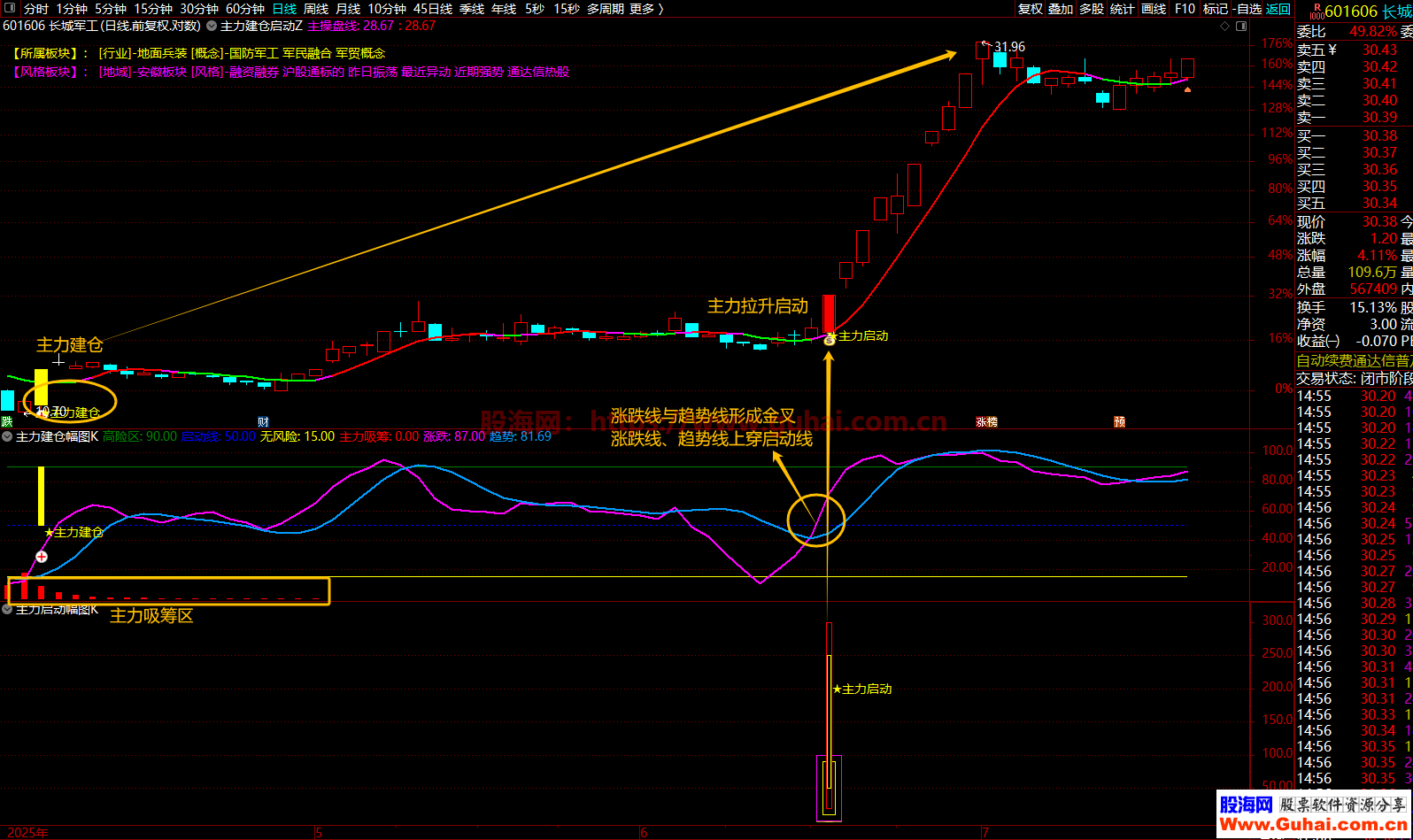Click the 总量 109.6万 value
This screenshot has width=1413, height=840.
[x=1372, y=272]
